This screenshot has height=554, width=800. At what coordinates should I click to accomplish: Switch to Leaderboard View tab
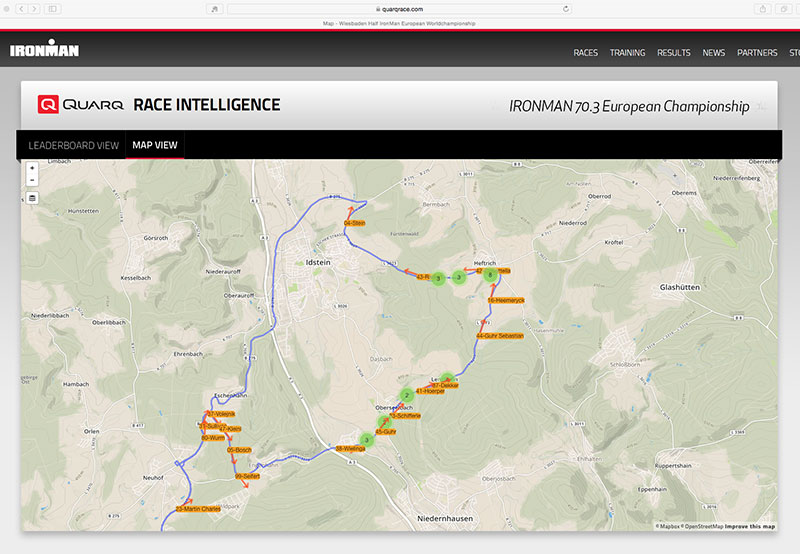pos(73,145)
